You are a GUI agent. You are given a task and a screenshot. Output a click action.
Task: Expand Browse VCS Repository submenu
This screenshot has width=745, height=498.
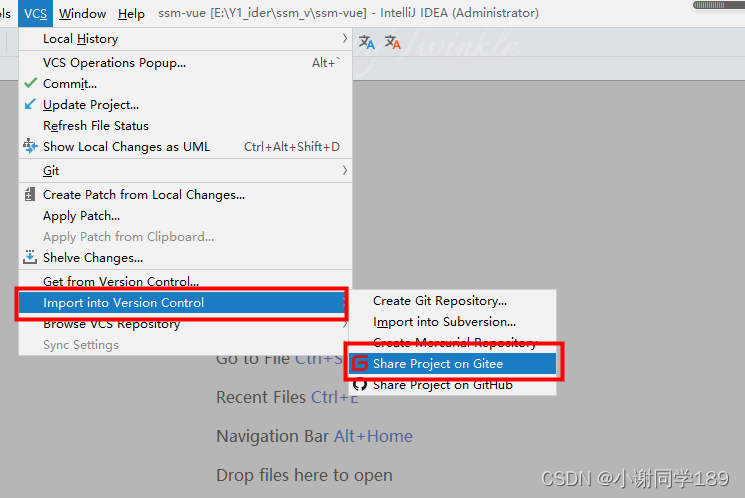(x=185, y=324)
